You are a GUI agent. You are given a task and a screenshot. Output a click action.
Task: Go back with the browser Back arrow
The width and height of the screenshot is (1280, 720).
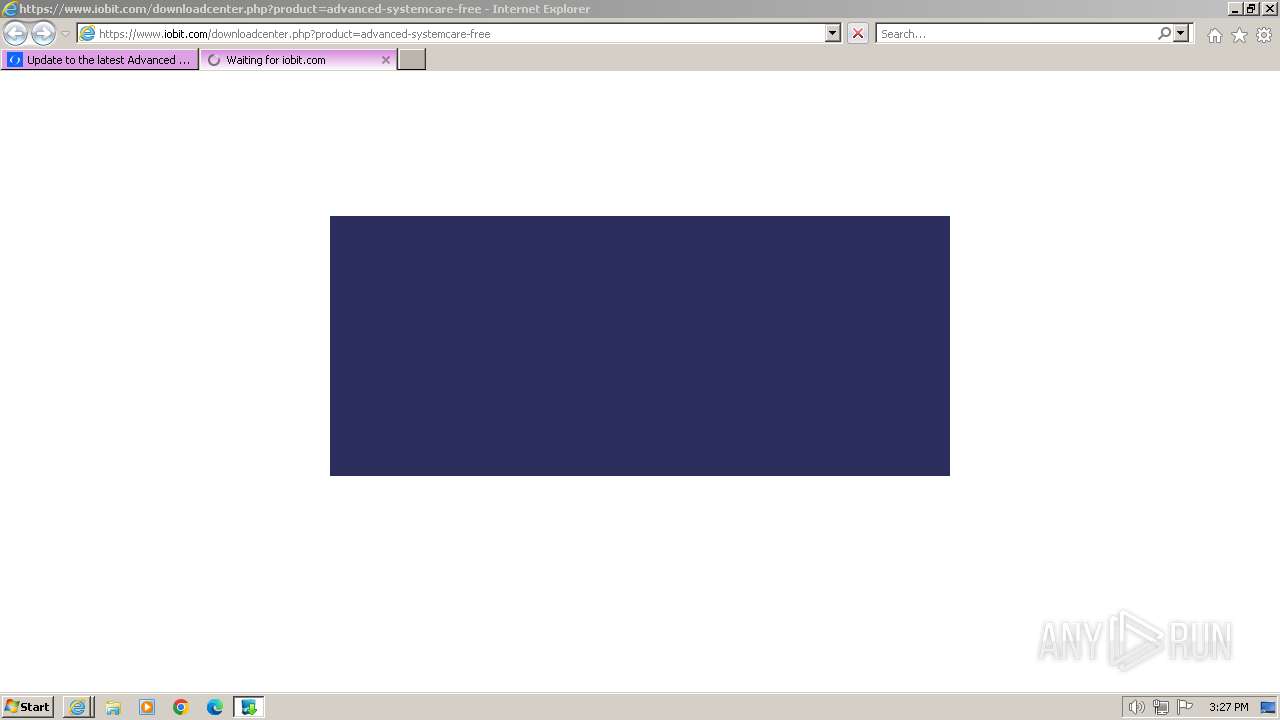coord(15,33)
